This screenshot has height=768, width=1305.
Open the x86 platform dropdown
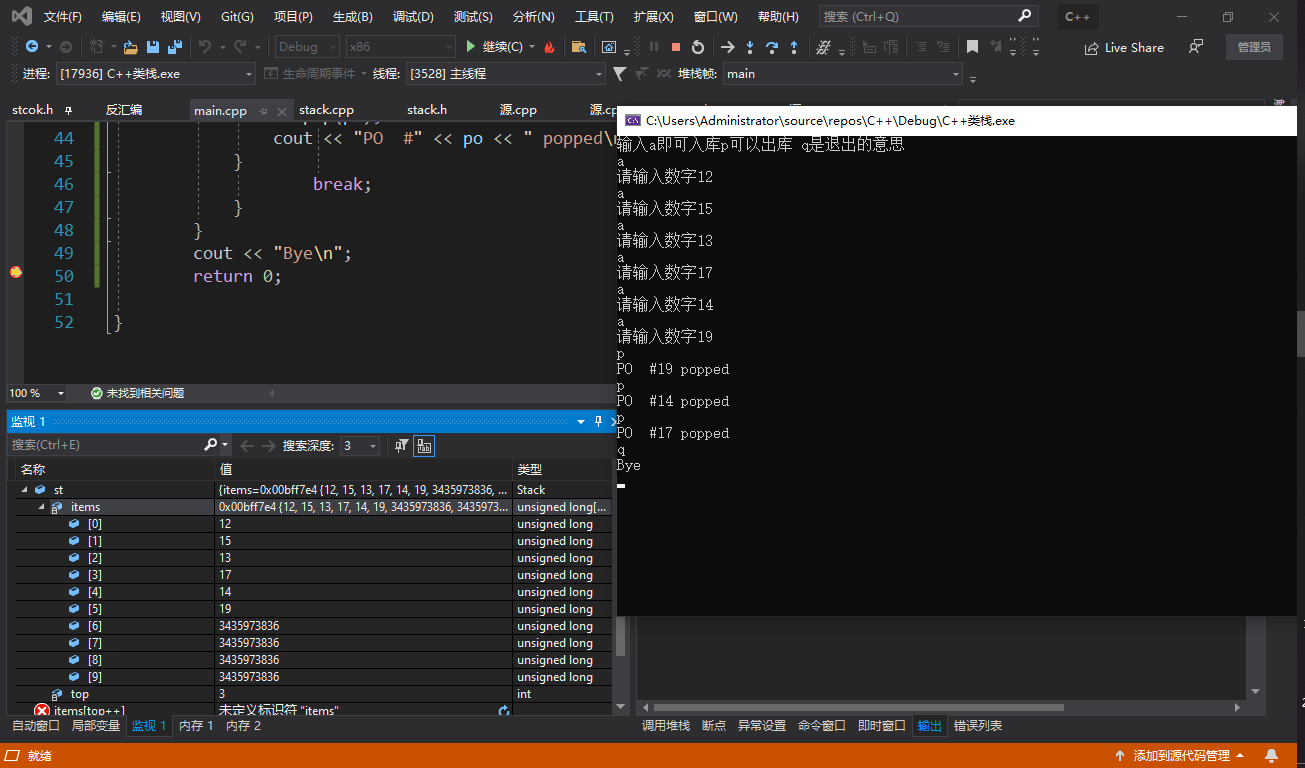400,47
